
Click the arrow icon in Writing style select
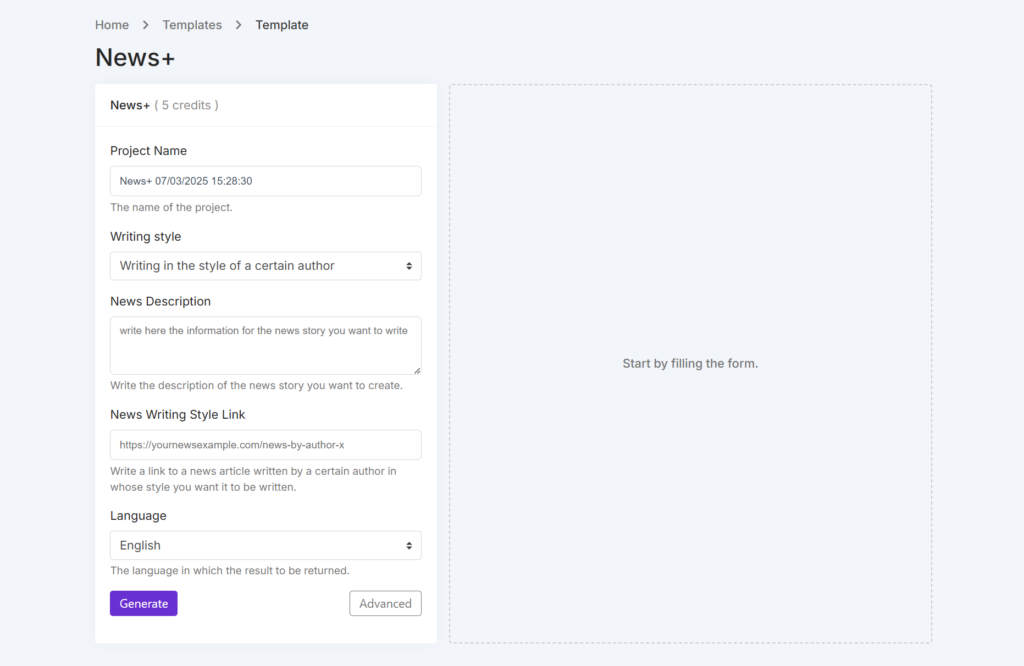tap(409, 266)
